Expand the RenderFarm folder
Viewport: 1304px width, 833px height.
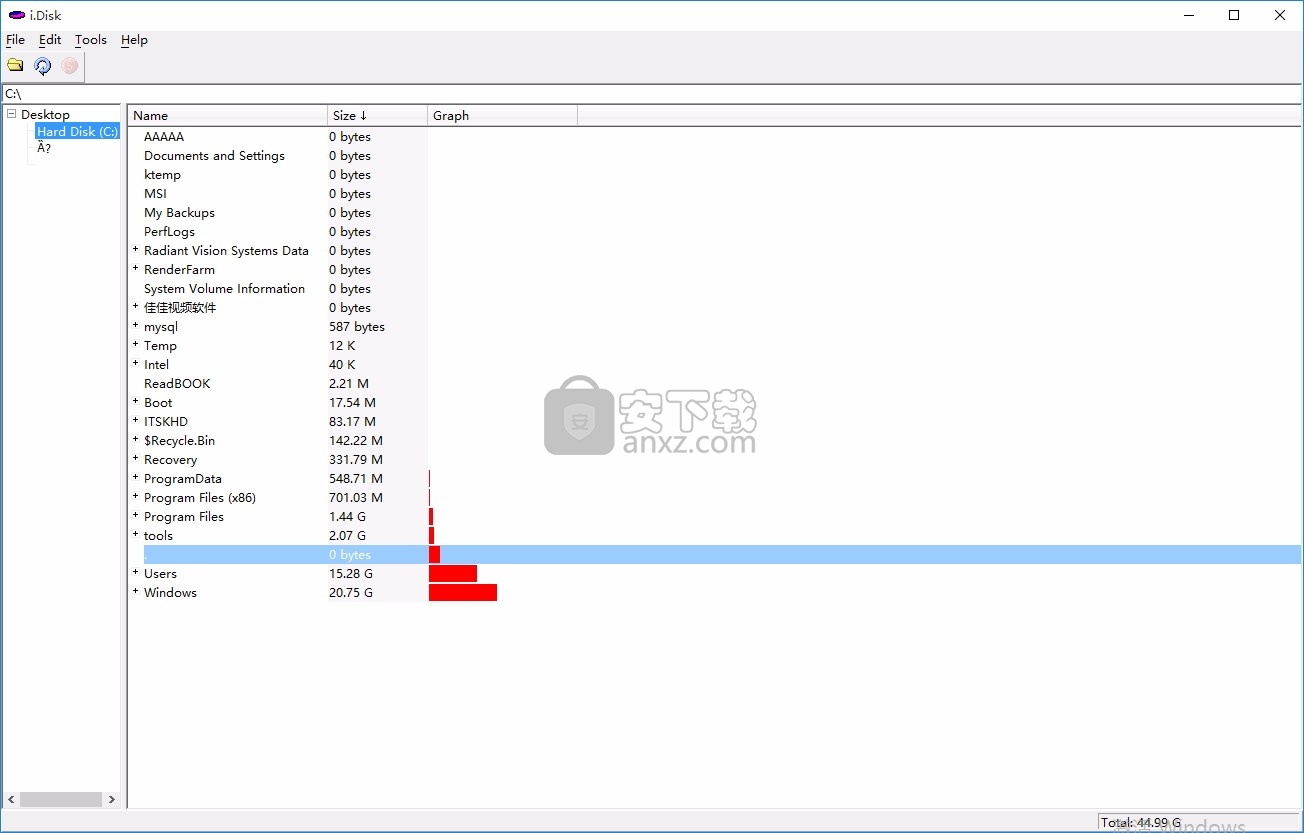136,269
